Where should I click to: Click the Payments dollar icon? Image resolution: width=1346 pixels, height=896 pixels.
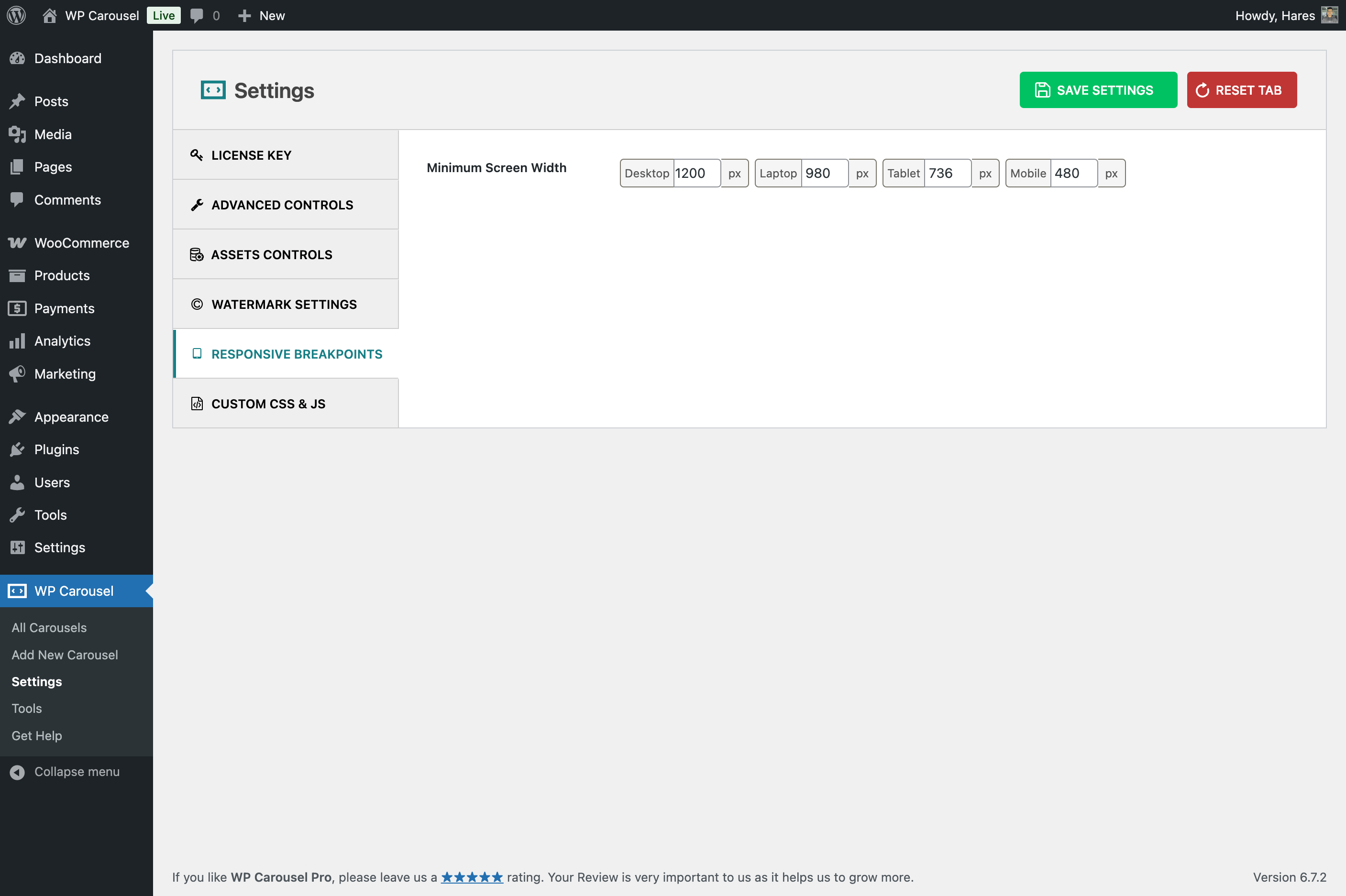(x=17, y=308)
